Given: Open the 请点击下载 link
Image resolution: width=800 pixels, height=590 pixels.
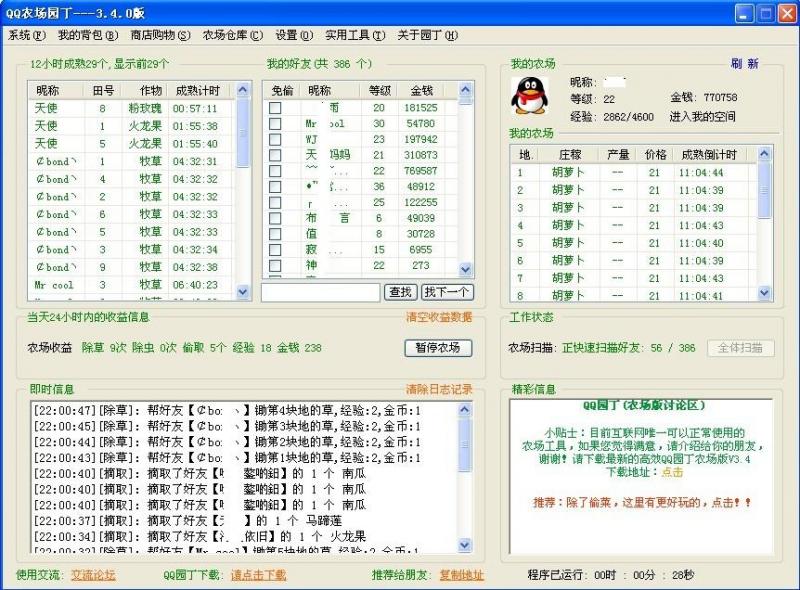Looking at the screenshot, I should (258, 575).
